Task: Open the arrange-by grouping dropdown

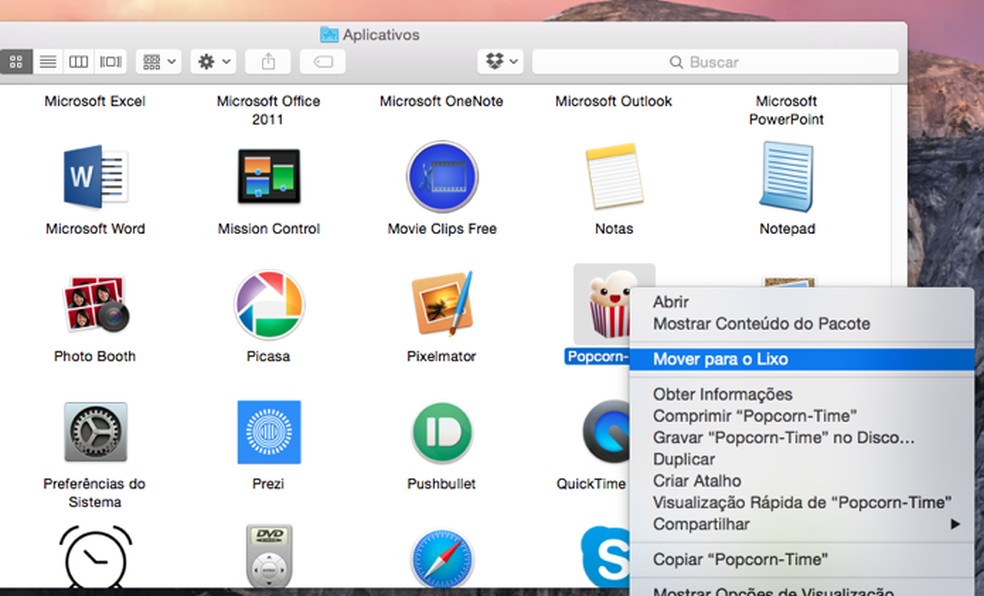Action: [158, 61]
